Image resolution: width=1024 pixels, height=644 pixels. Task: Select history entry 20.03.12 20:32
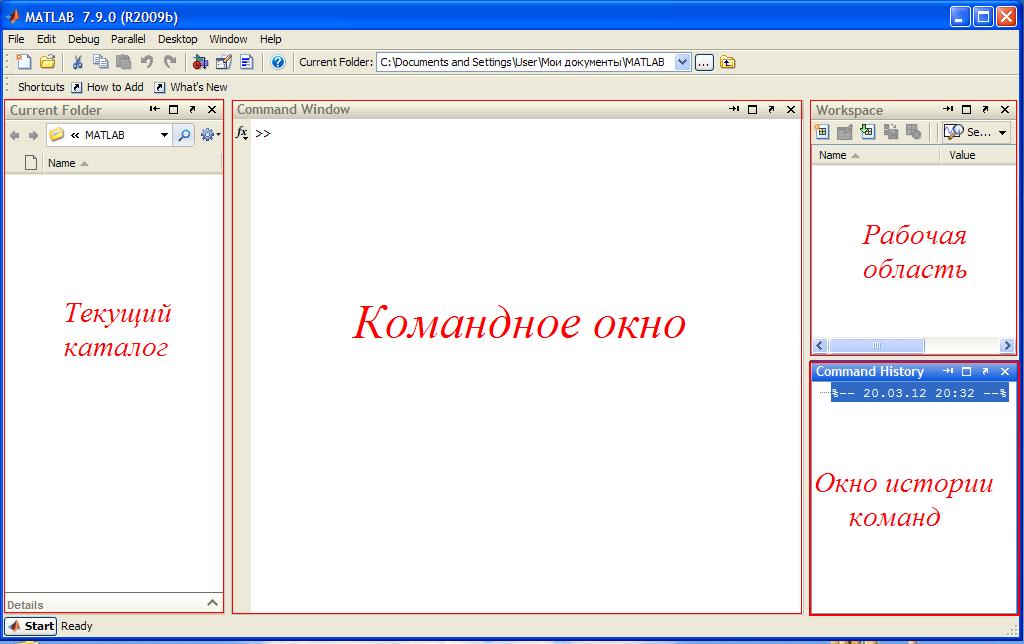click(x=920, y=393)
